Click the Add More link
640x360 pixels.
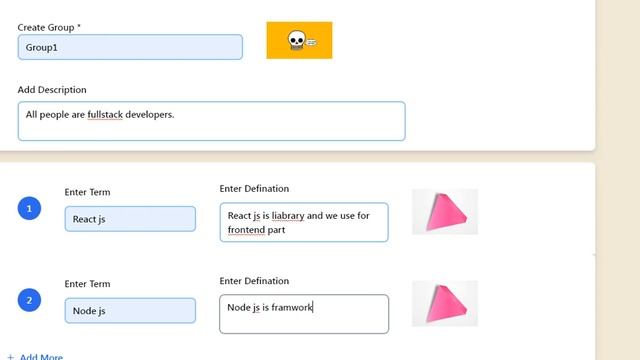(x=41, y=357)
